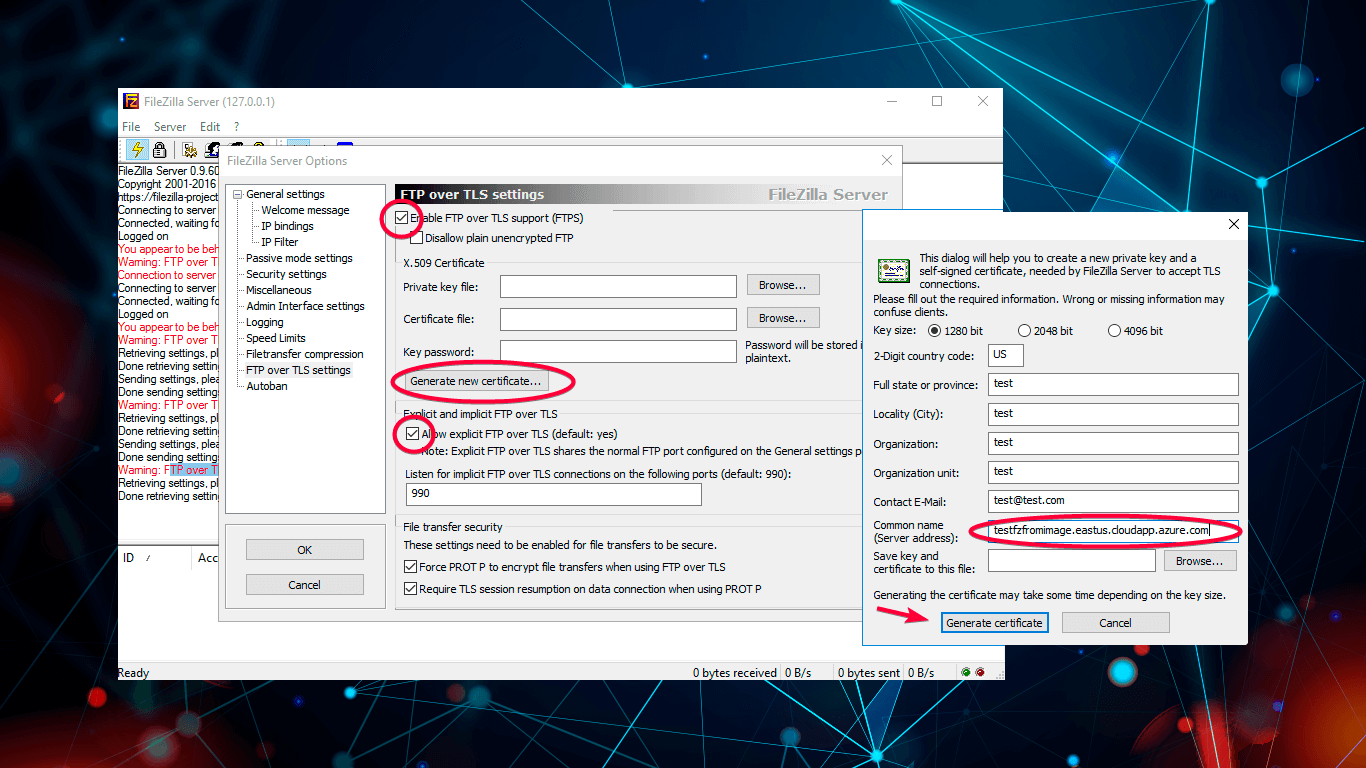This screenshot has height=768, width=1366.
Task: Click the padlock icon to lock the server
Action: tap(159, 149)
